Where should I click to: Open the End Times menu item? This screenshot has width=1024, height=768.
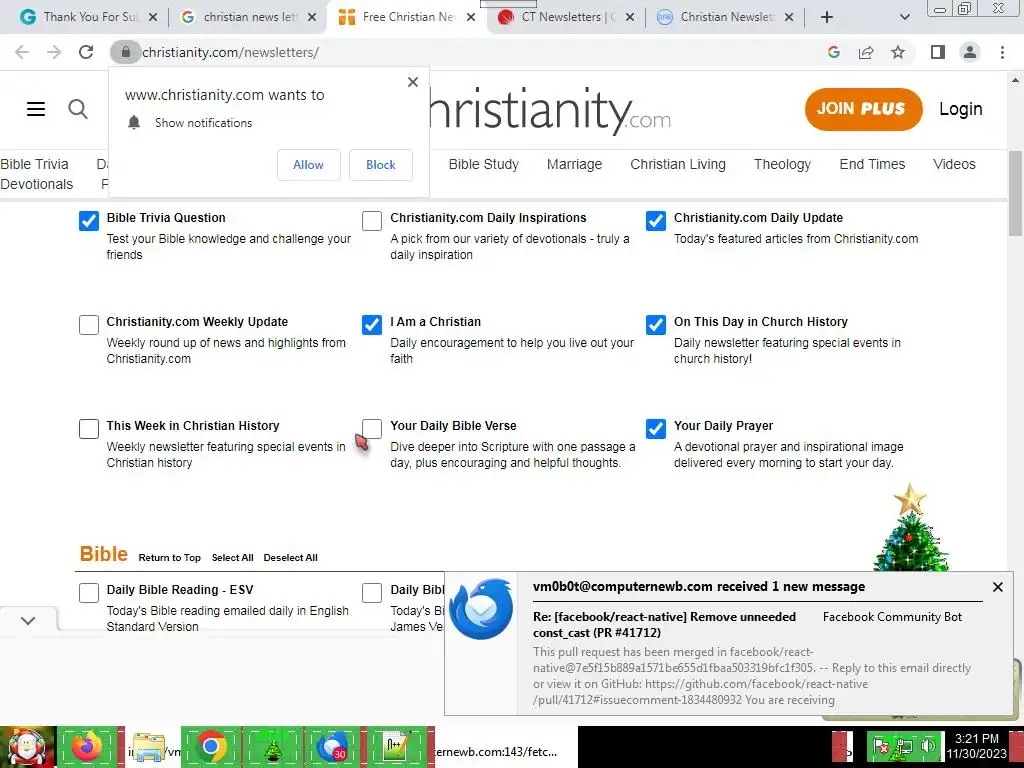click(x=872, y=164)
